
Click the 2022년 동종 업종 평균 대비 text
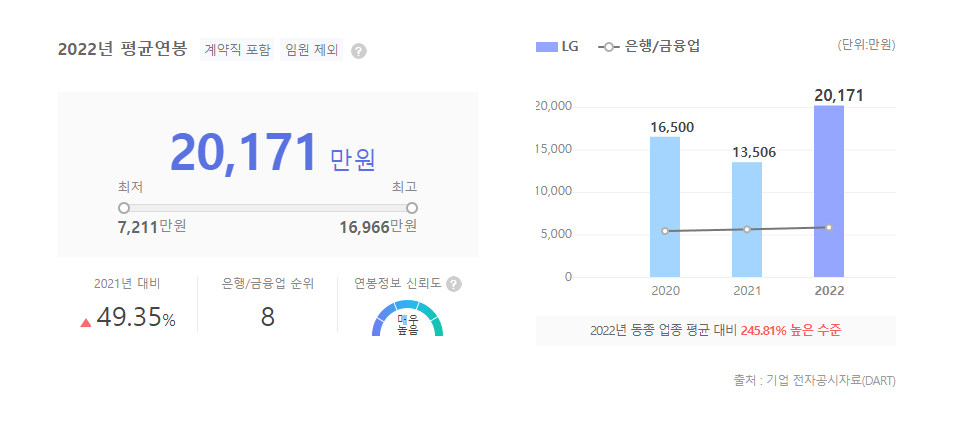pos(664,331)
